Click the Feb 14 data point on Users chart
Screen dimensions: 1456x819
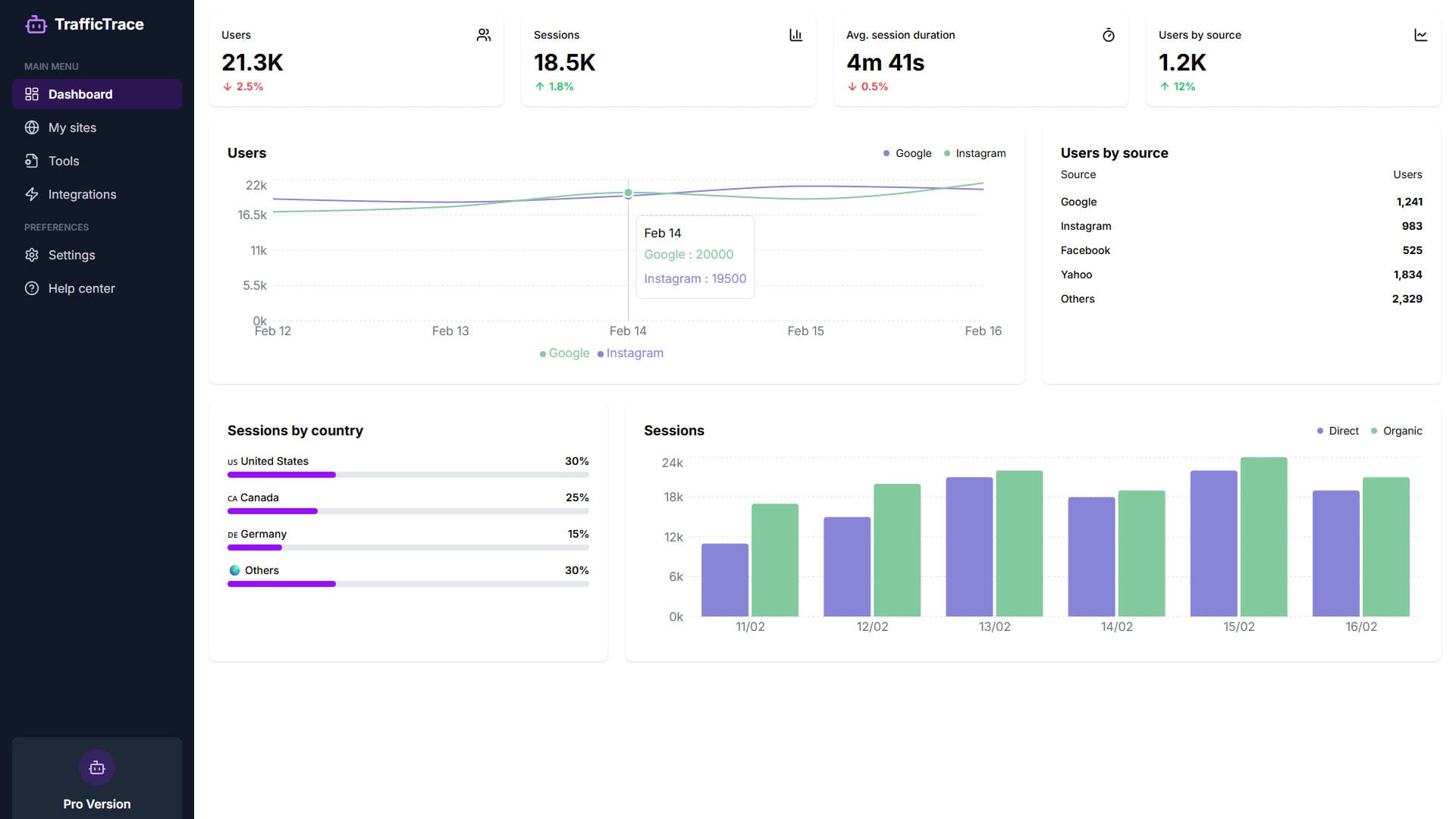[x=628, y=193]
